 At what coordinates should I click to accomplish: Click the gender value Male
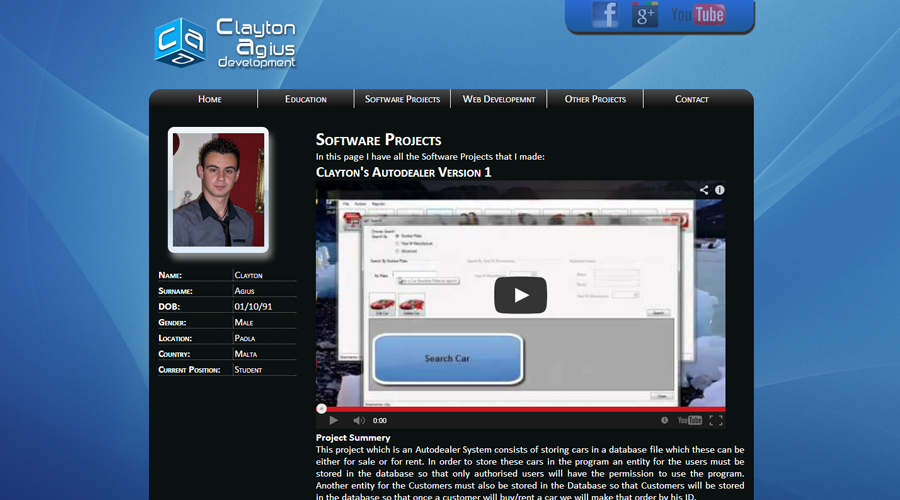pyautogui.click(x=243, y=323)
